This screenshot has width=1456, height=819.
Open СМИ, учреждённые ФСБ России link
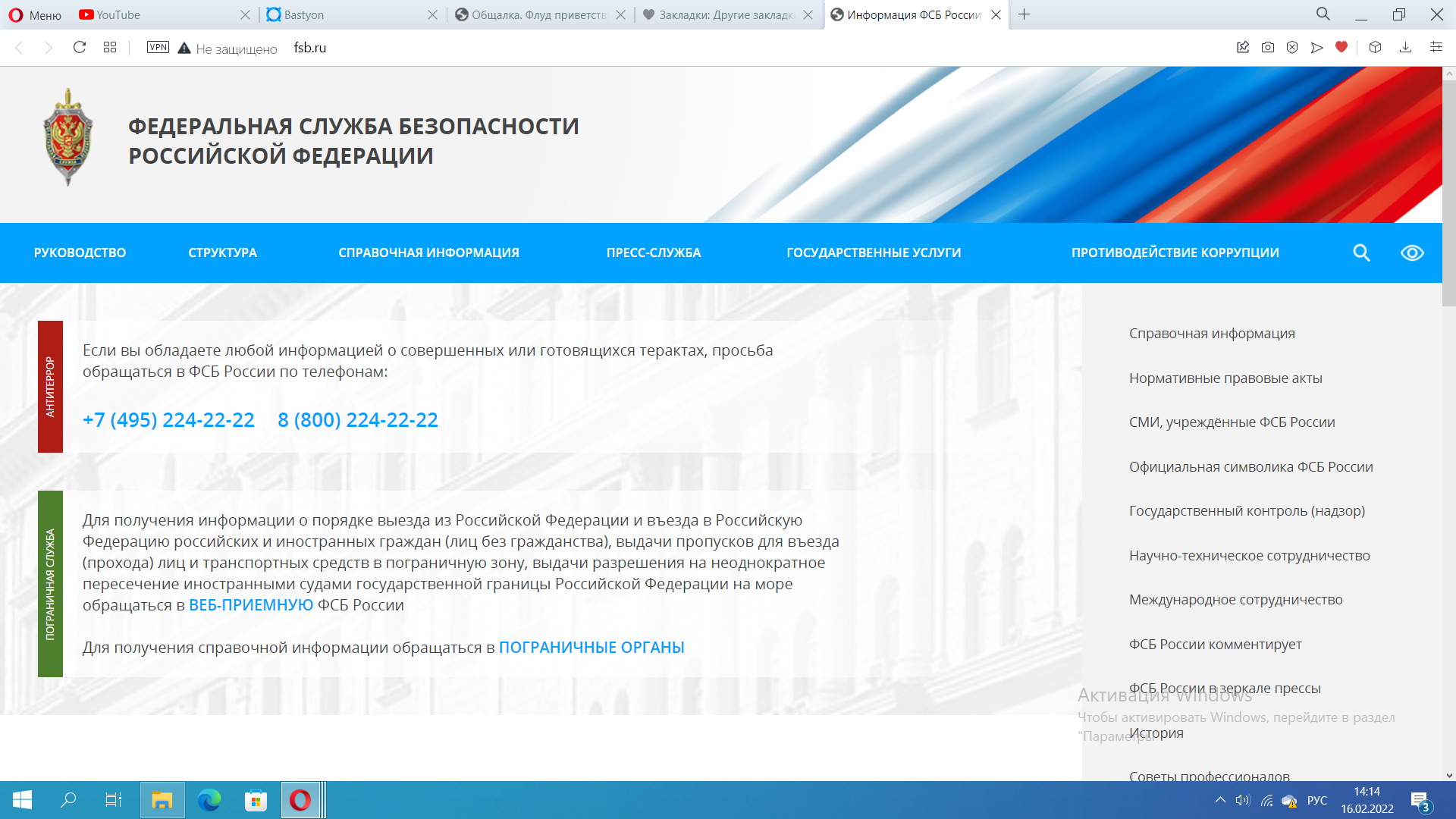(1232, 422)
